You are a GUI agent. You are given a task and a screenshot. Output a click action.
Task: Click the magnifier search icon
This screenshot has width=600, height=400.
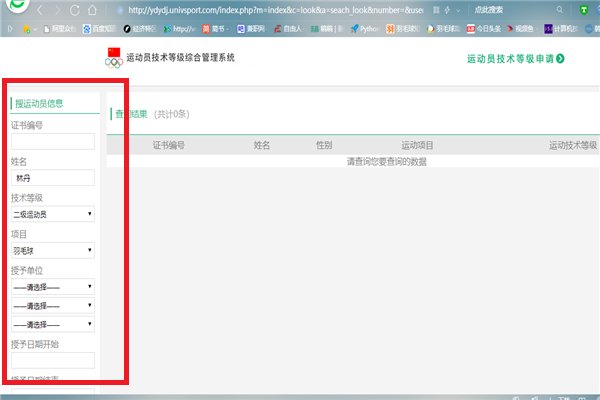[x=559, y=10]
